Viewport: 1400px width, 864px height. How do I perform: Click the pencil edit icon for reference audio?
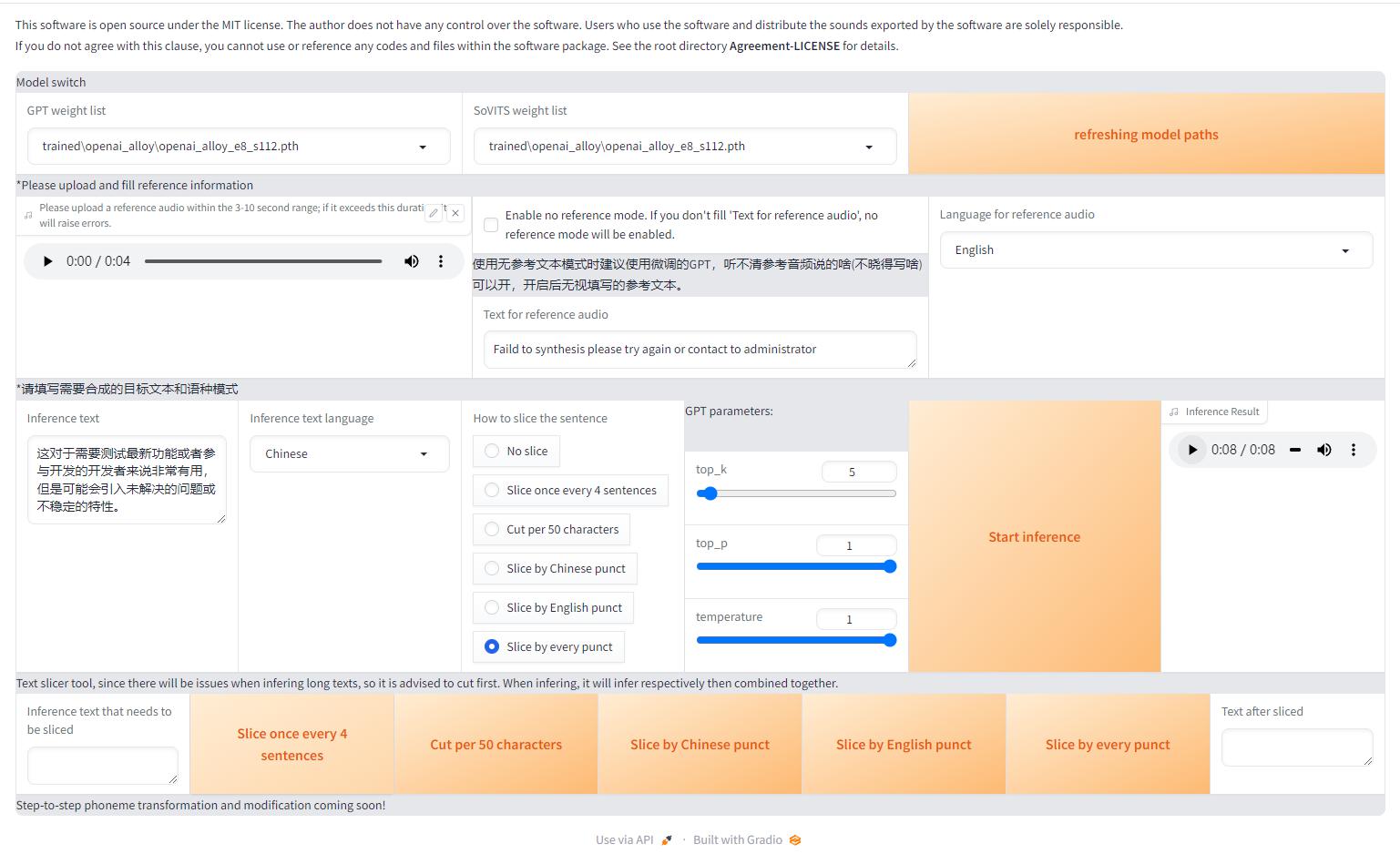click(434, 213)
